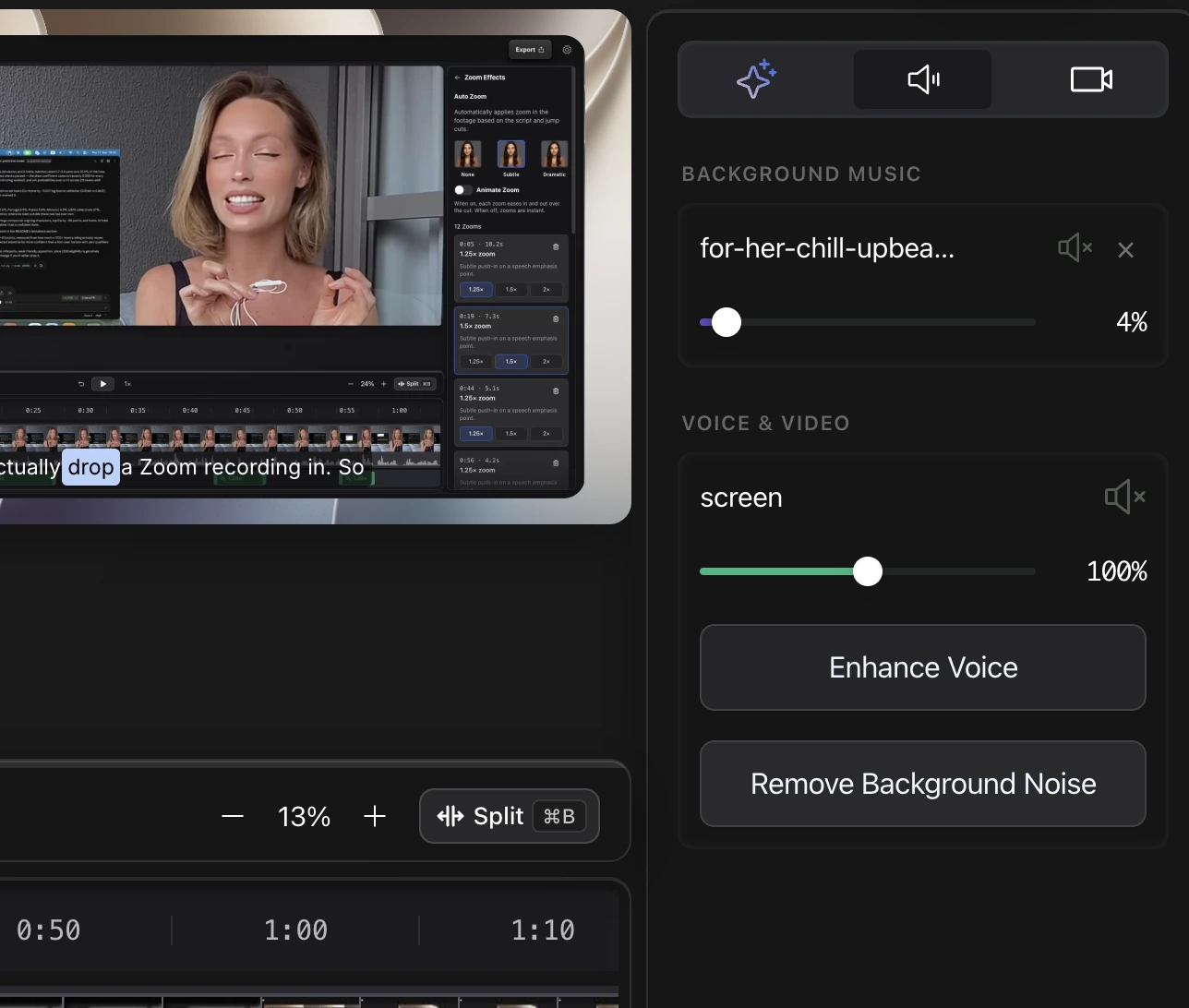Click the trash icon for the 0:44 zoom

556,390
